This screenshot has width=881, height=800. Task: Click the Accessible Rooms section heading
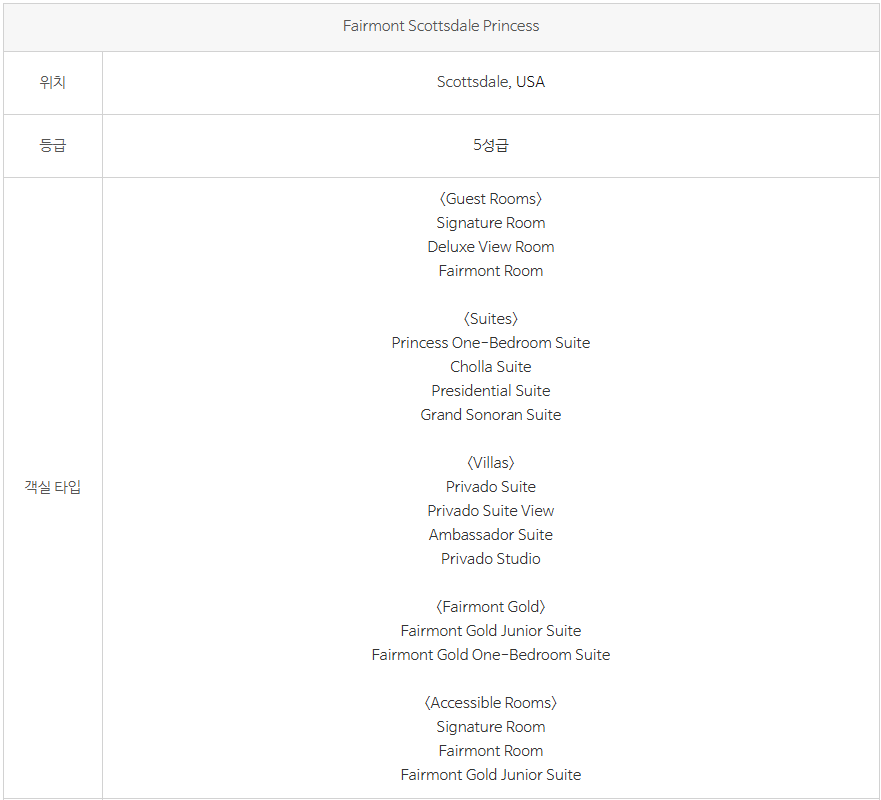click(491, 703)
